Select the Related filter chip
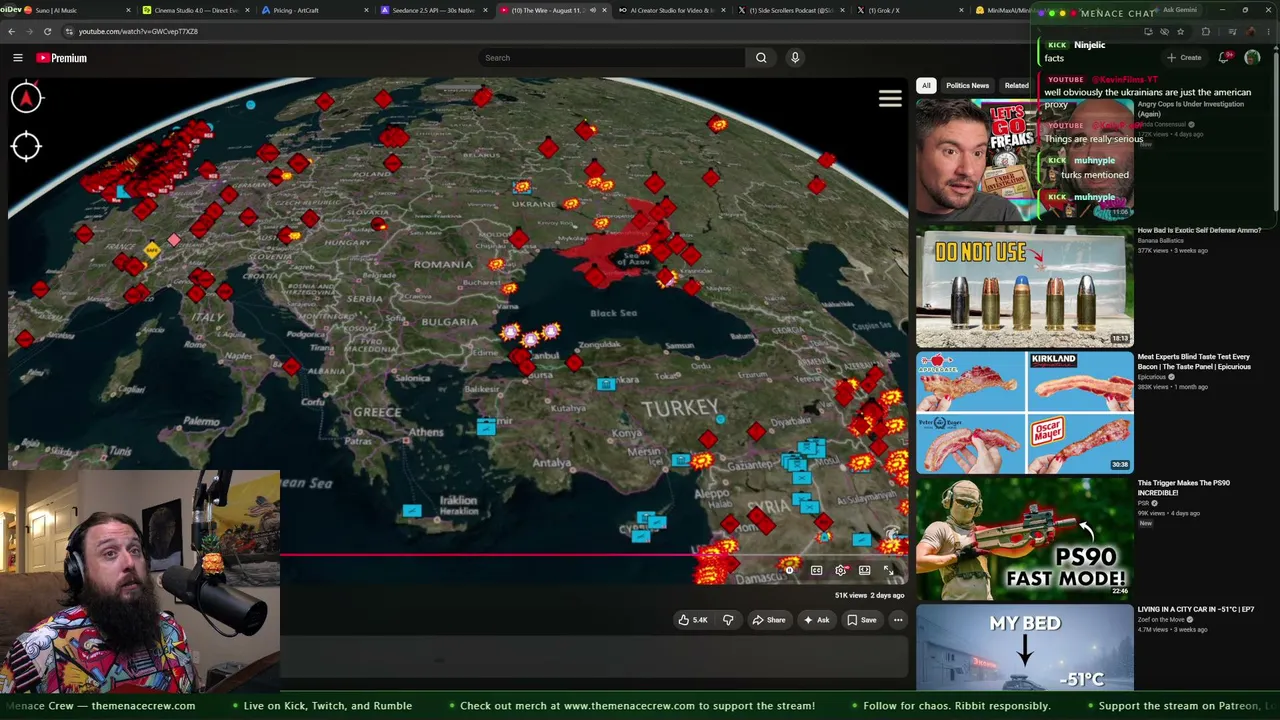This screenshot has height=720, width=1280. 1015,85
